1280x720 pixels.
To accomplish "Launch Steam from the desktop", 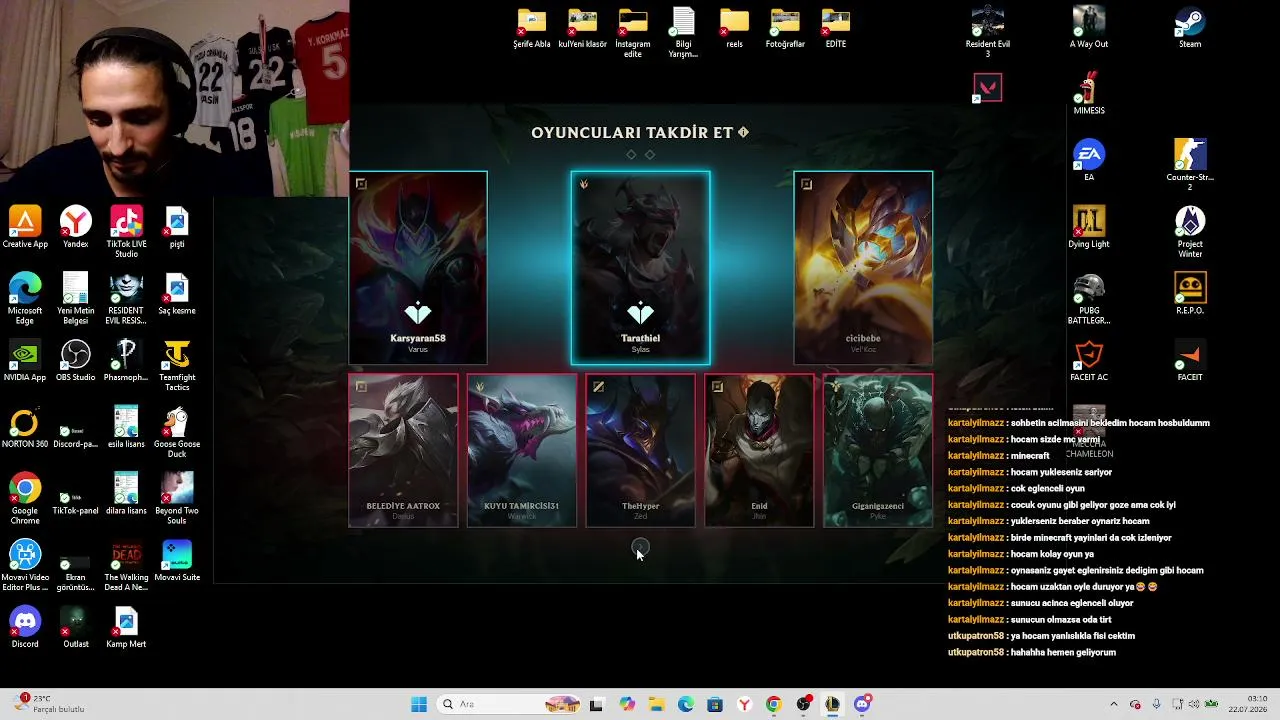I will click(1190, 27).
